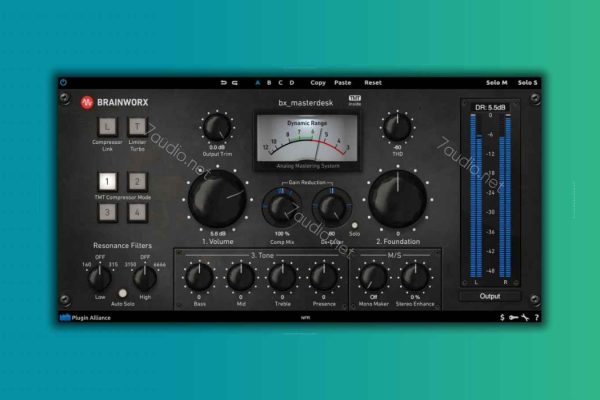Click the redo arrow icon
The height and width of the screenshot is (400, 600).
click(x=235, y=83)
